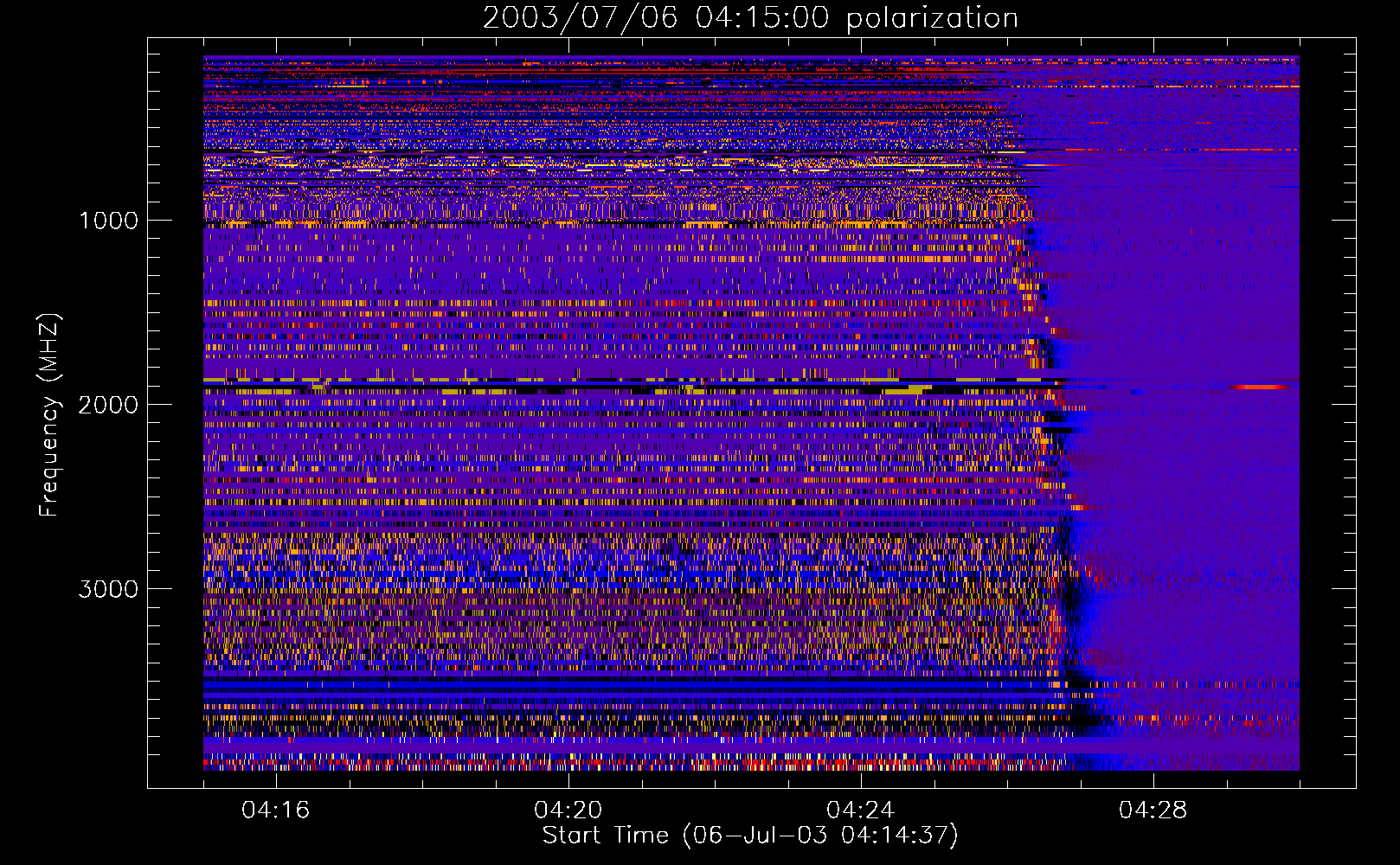This screenshot has width=1400, height=865.
Task: Click the 'Frequency (MHZ)' axis title
Action: click(49, 415)
